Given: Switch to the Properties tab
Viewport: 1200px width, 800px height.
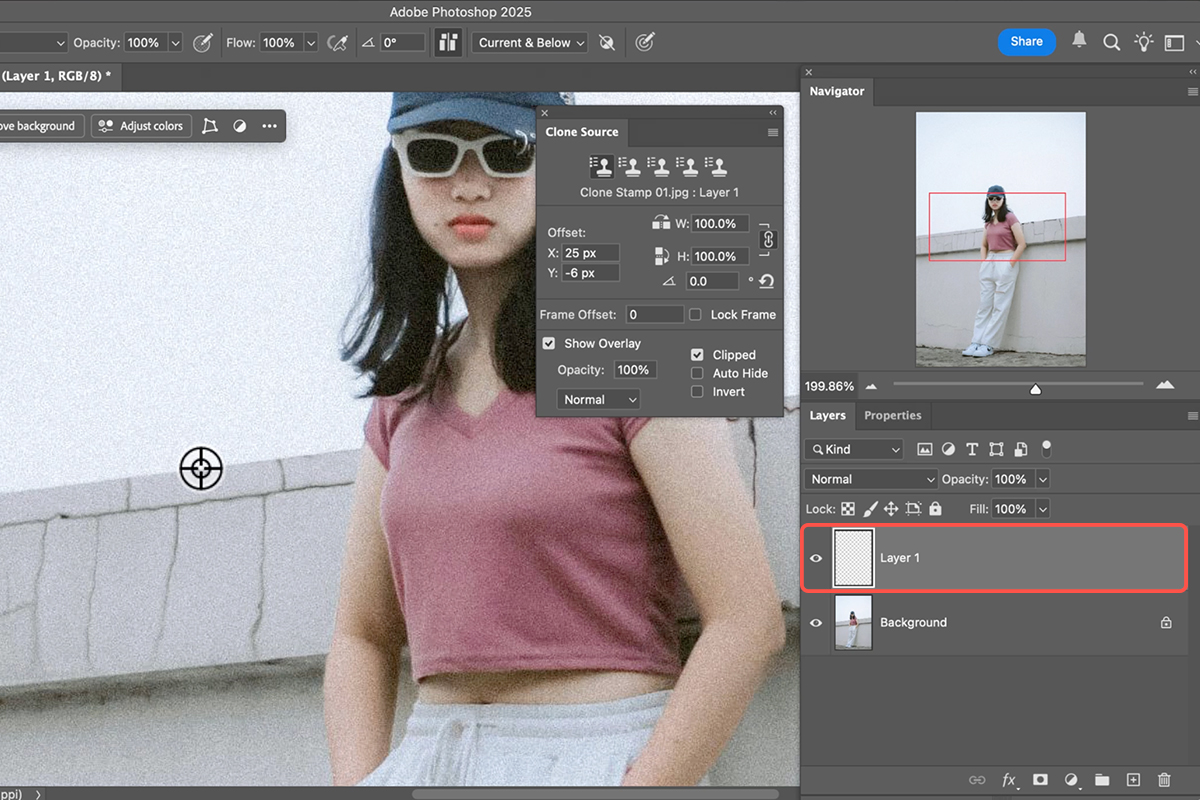Looking at the screenshot, I should coord(892,416).
